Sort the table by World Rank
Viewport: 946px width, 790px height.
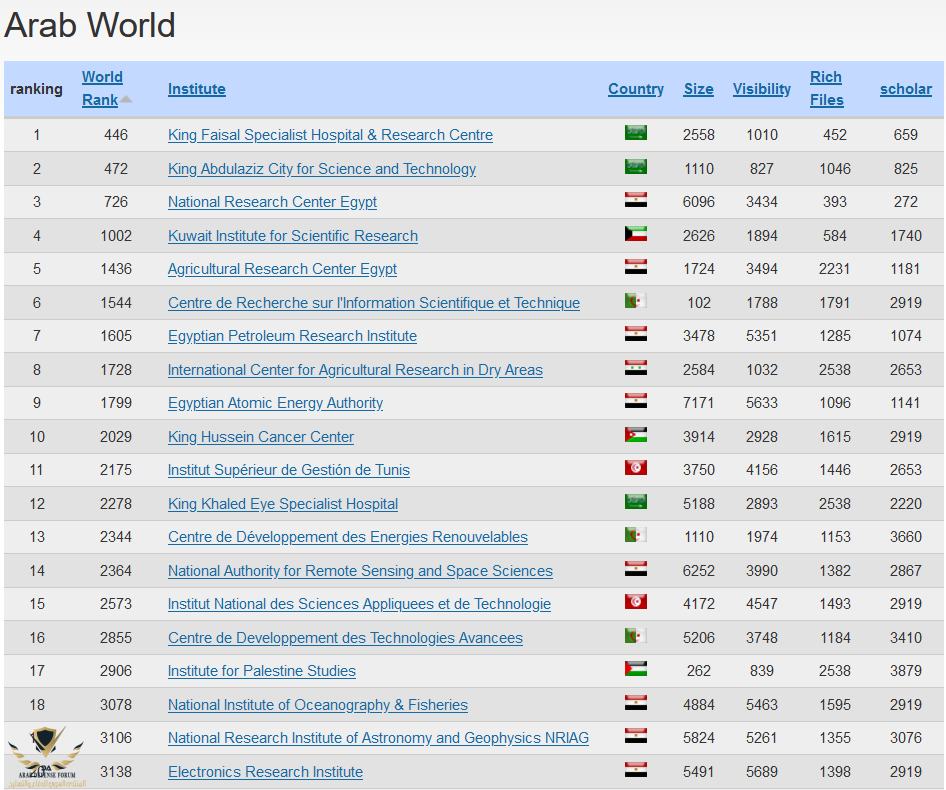coord(102,88)
